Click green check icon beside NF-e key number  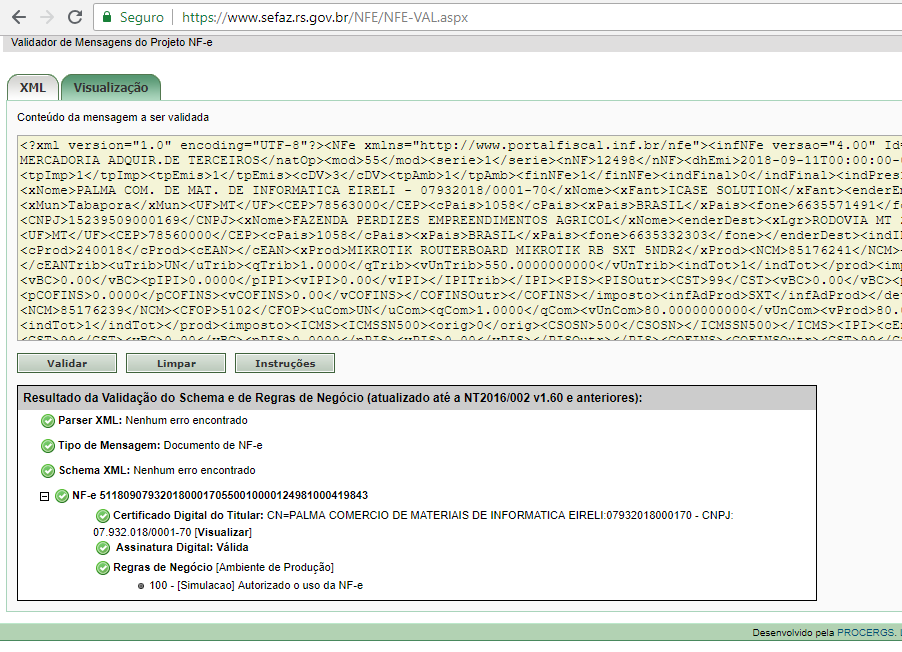pos(62,496)
